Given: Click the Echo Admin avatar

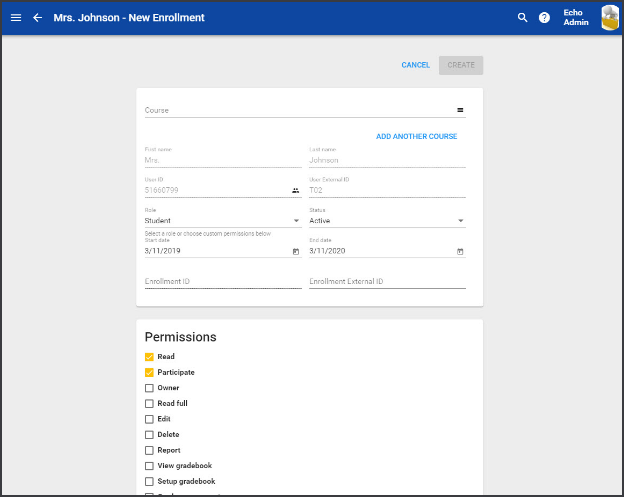Looking at the screenshot, I should pos(609,18).
